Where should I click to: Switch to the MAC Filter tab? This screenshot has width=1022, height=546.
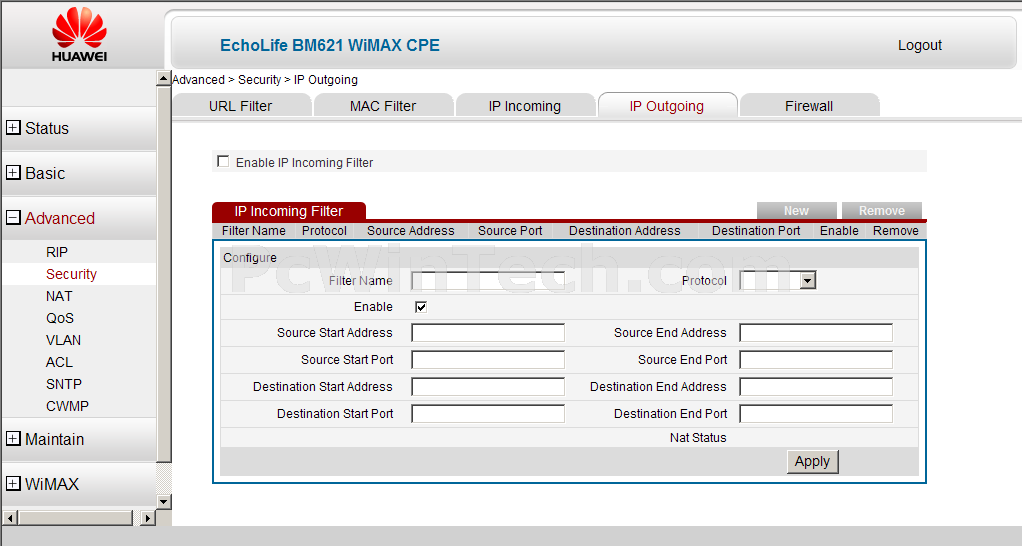pos(383,106)
